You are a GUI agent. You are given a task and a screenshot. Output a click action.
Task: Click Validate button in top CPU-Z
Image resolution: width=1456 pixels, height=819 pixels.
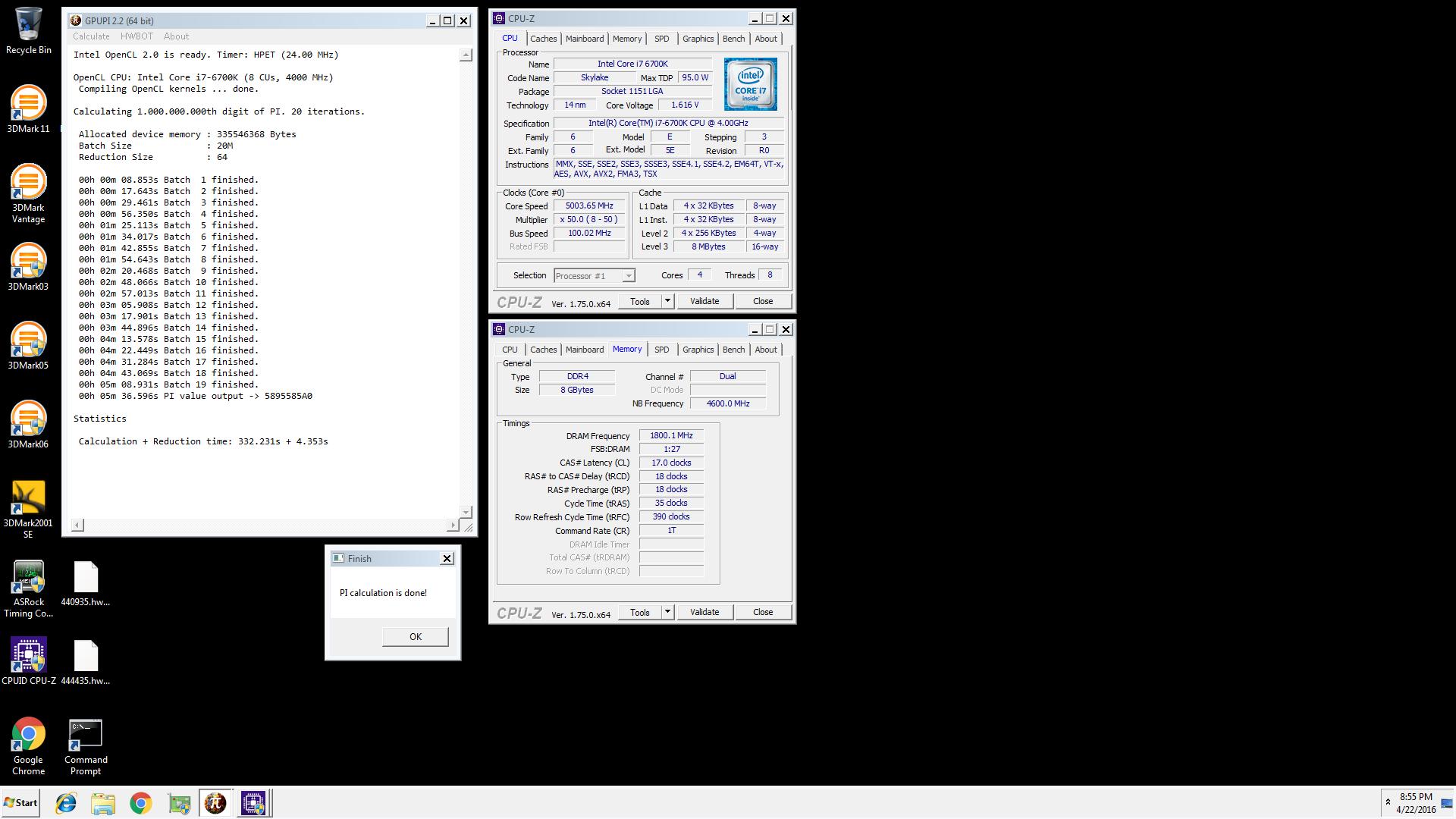704,301
